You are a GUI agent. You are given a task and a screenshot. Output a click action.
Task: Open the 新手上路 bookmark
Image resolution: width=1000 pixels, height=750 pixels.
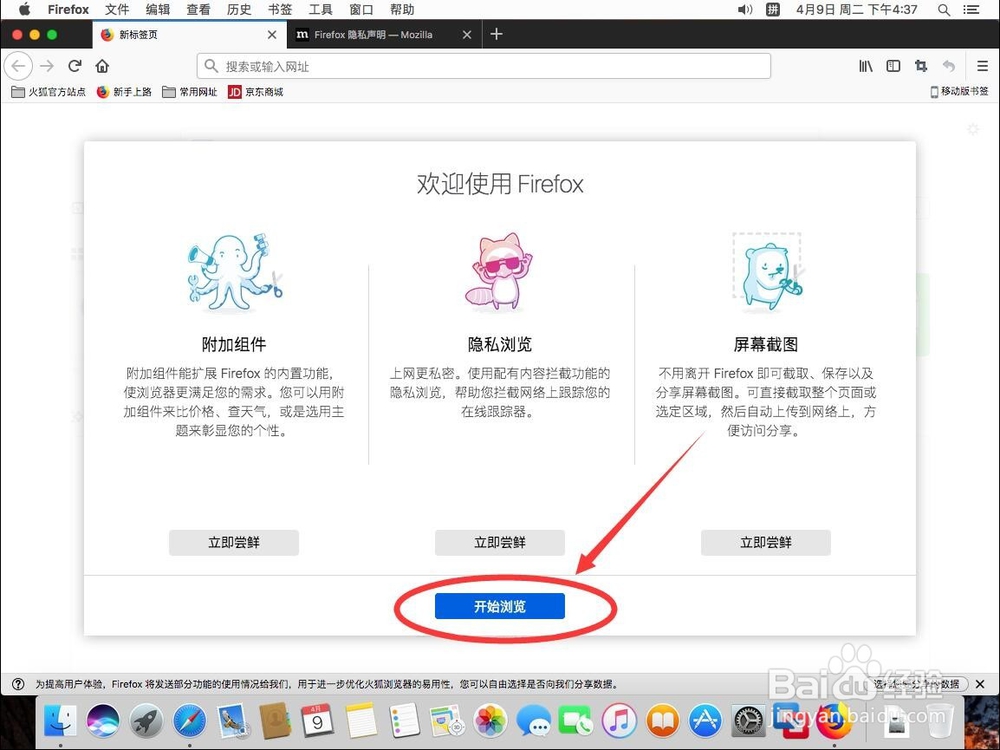124,92
